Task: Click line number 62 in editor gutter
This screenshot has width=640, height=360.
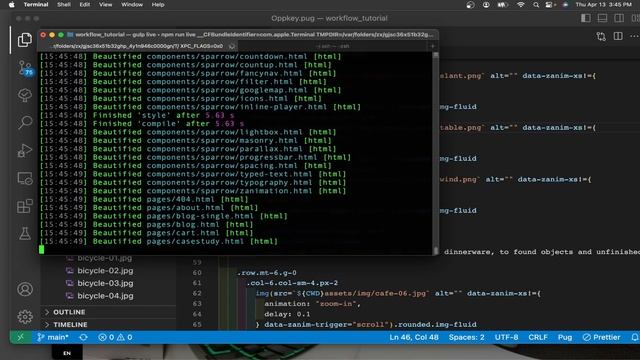Action: [197, 293]
